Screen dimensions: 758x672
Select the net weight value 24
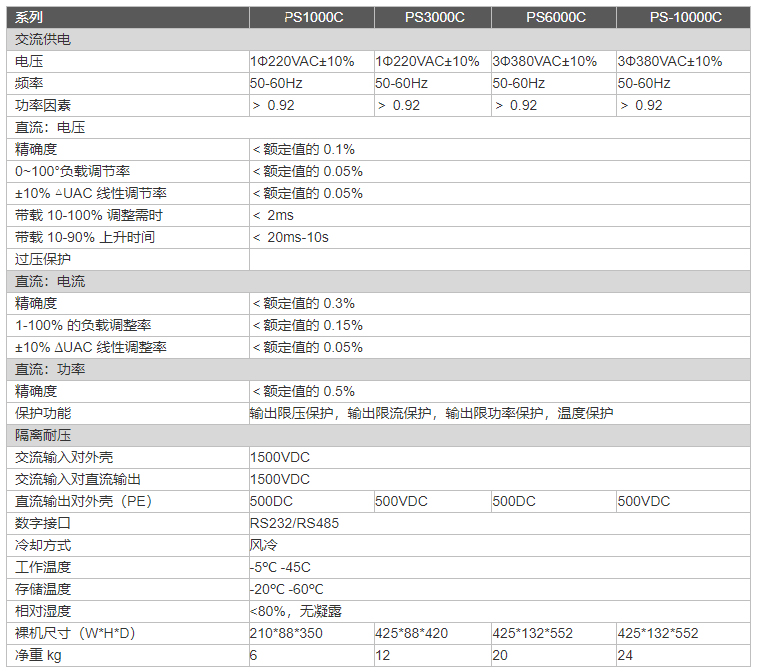pyautogui.click(x=626, y=655)
